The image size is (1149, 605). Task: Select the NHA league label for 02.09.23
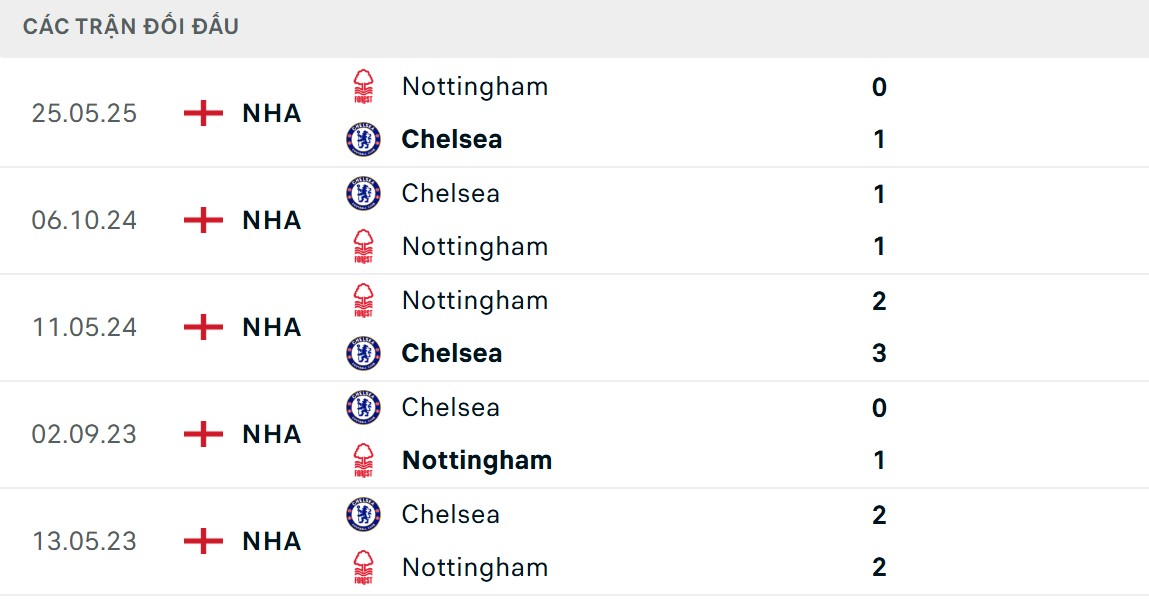coord(271,434)
